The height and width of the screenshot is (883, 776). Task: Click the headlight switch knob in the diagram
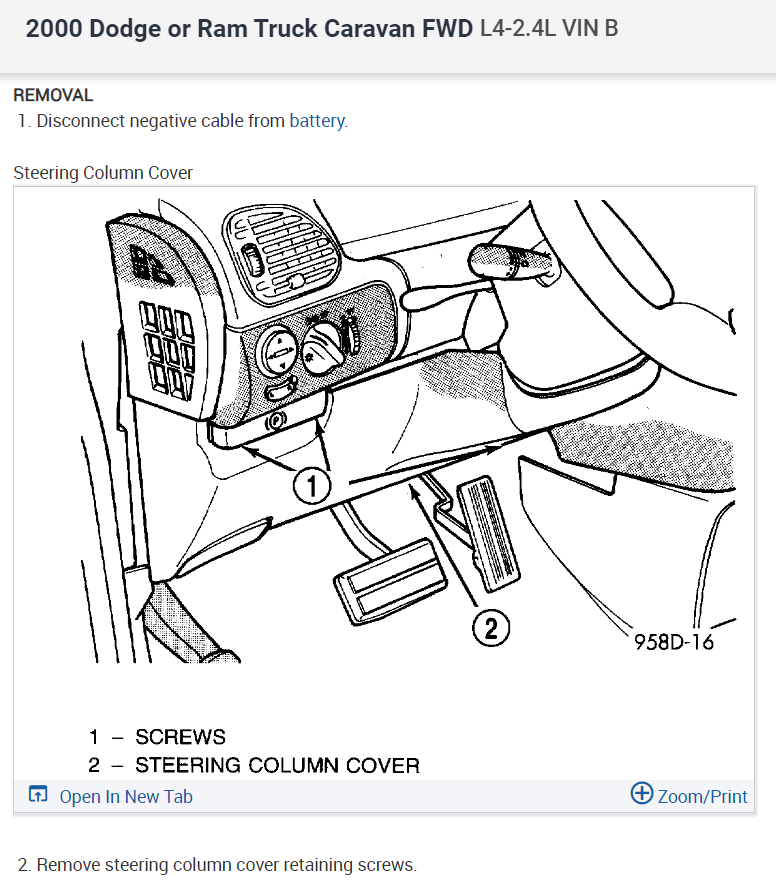[x=322, y=347]
